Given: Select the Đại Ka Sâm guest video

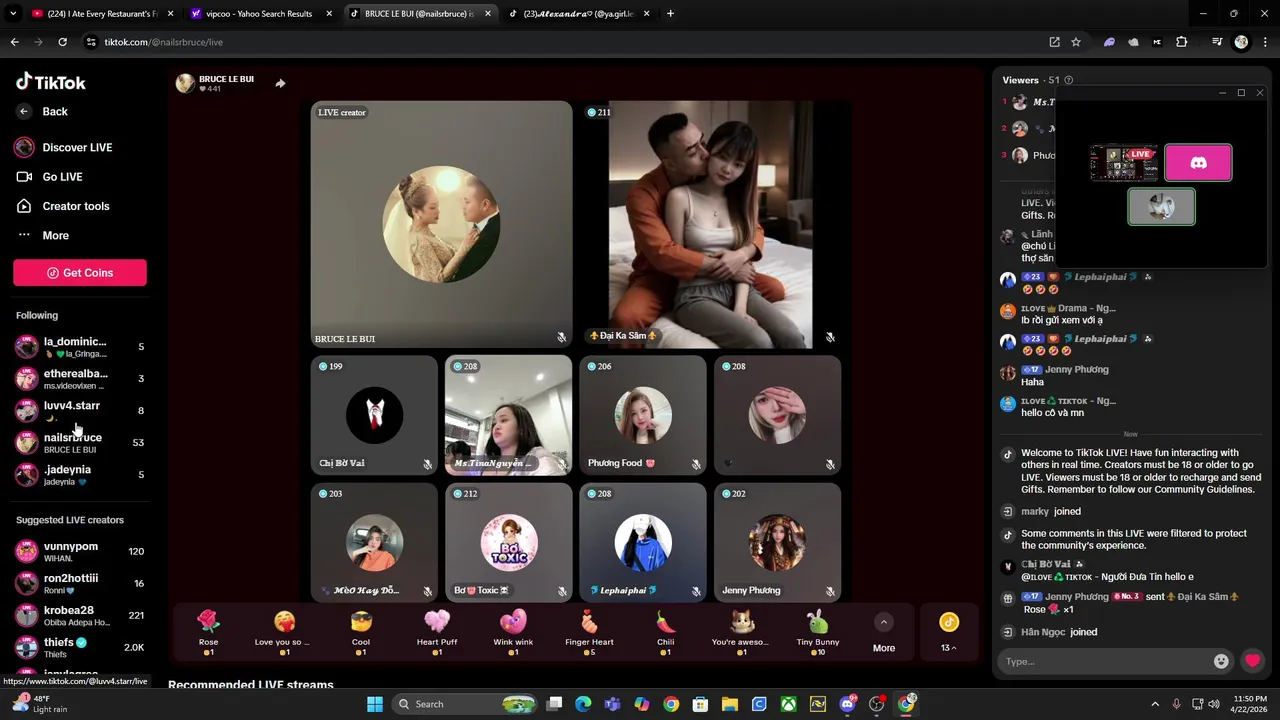Looking at the screenshot, I should [710, 224].
